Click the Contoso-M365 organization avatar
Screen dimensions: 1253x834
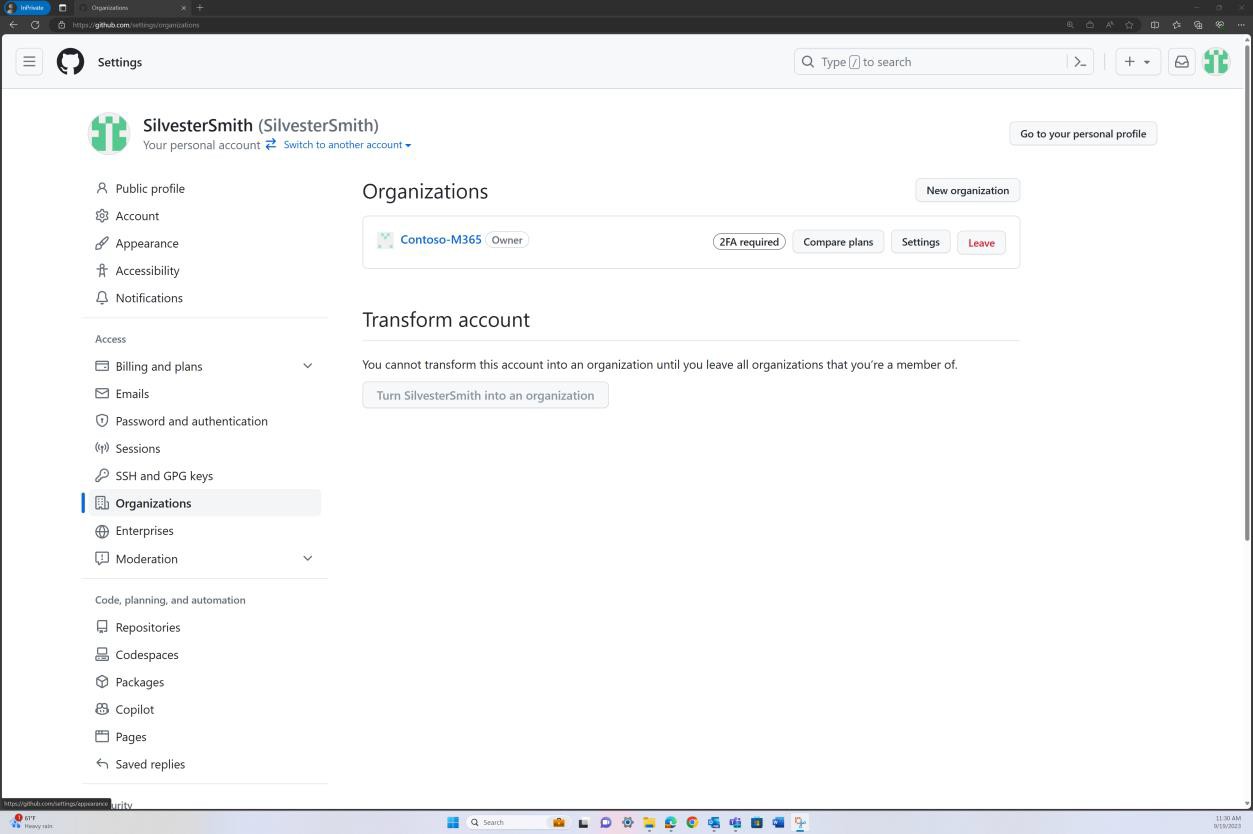385,239
